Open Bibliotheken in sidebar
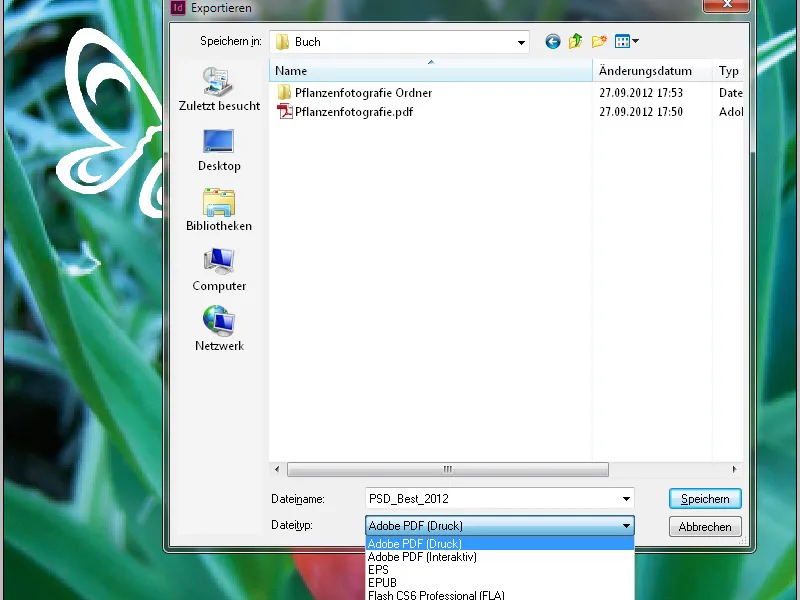This screenshot has height=600, width=800. tap(219, 210)
